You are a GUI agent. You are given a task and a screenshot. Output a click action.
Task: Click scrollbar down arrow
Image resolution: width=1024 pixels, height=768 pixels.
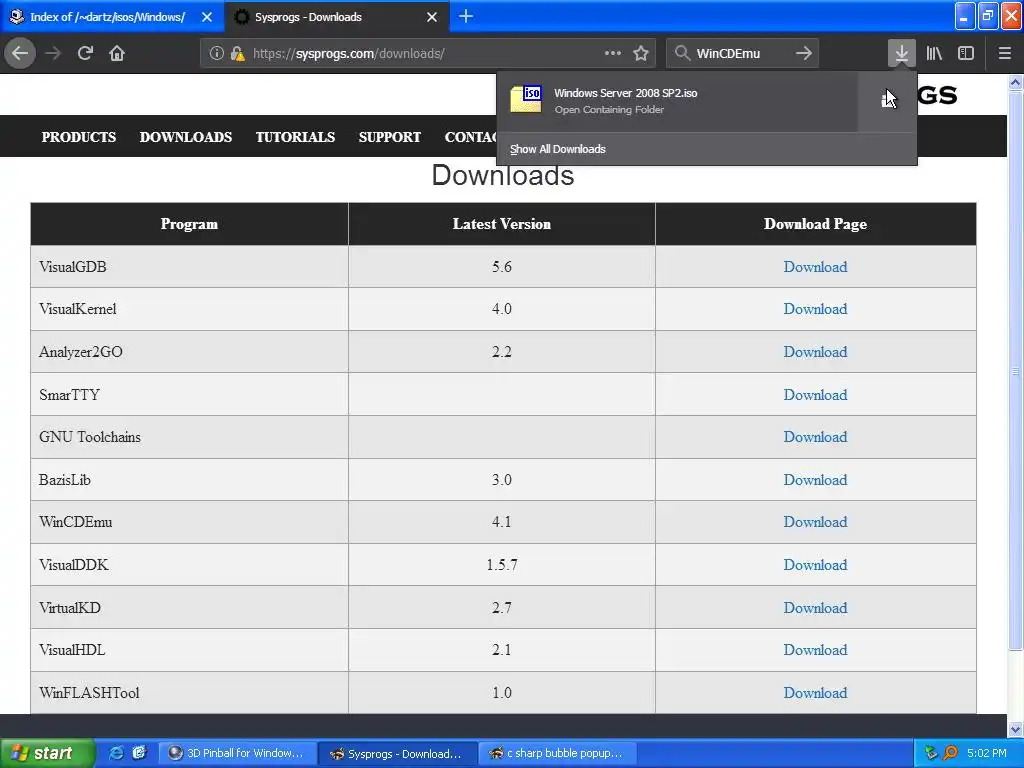tap(1016, 729)
